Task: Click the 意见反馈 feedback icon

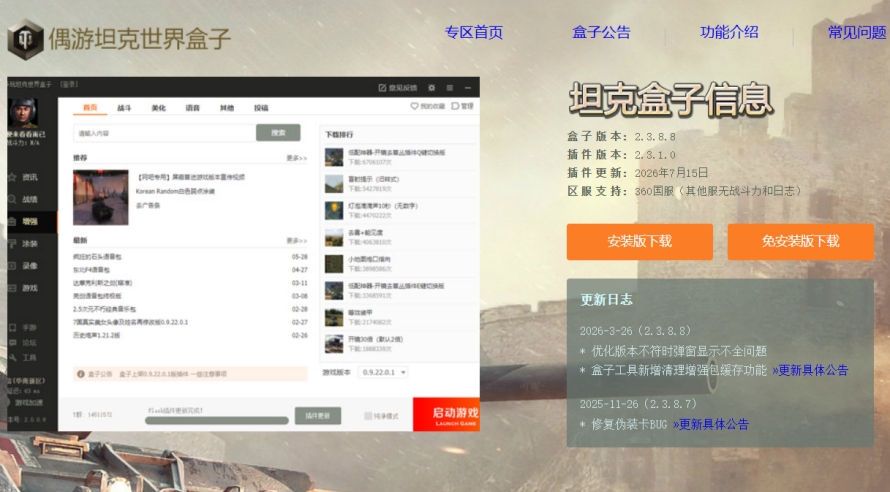Action: pos(382,88)
